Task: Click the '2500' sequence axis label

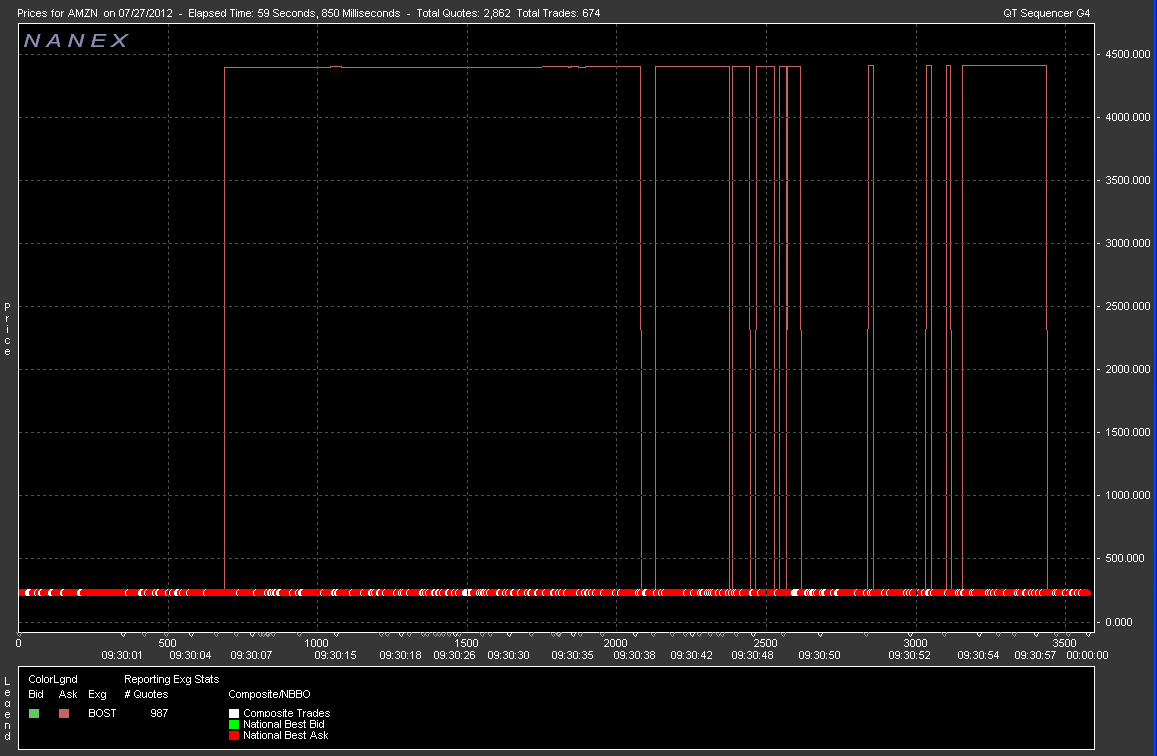Action: (x=765, y=643)
